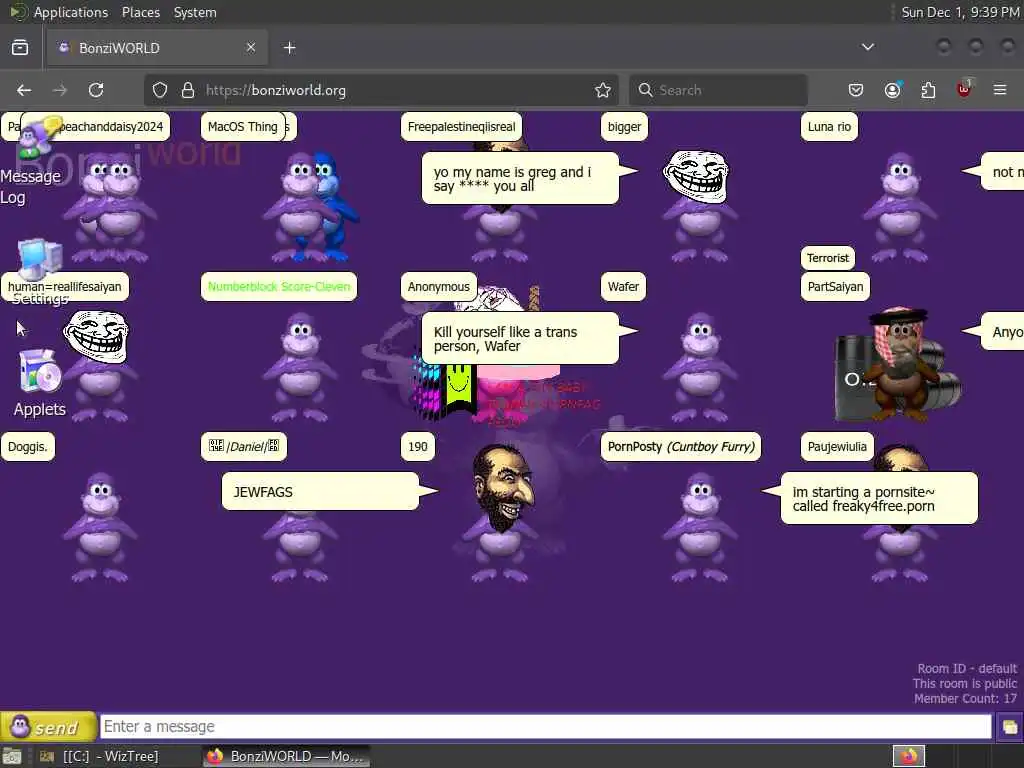Click the /Daniel/ name tag
Screen dimensions: 1024x768
pos(244,447)
